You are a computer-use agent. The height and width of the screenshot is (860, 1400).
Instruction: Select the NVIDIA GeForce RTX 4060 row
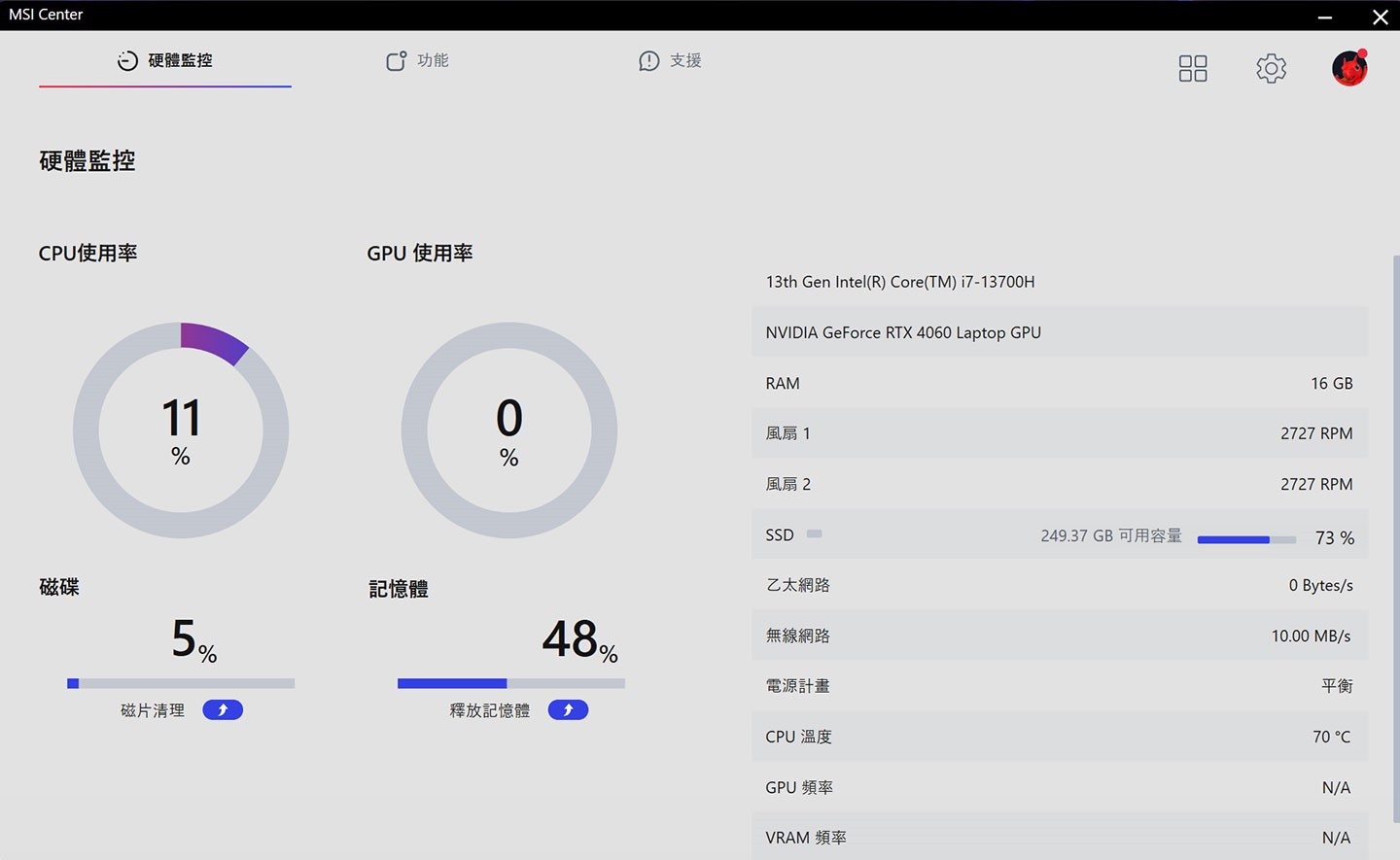pos(1059,332)
